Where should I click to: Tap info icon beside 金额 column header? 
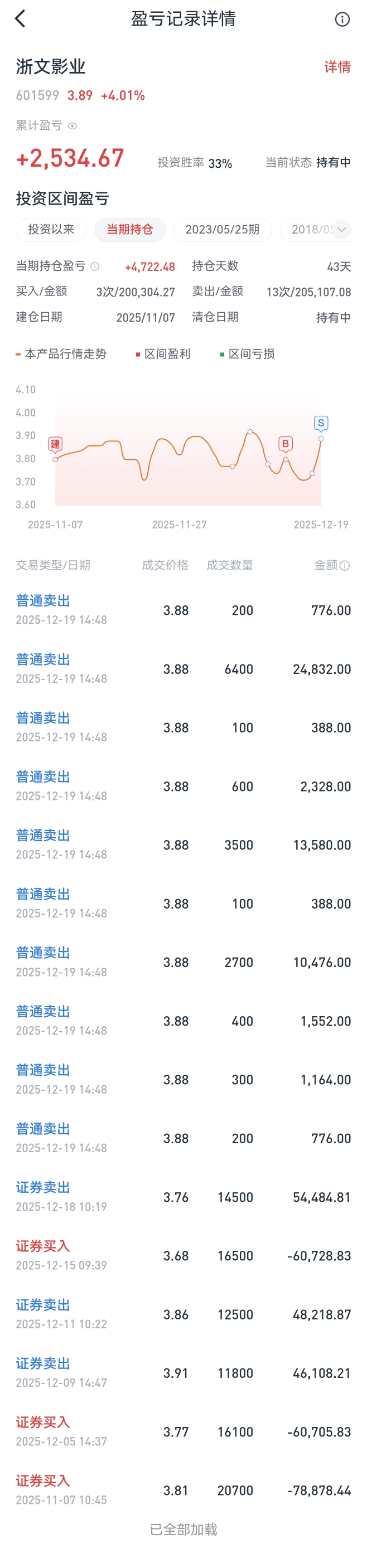tap(345, 565)
